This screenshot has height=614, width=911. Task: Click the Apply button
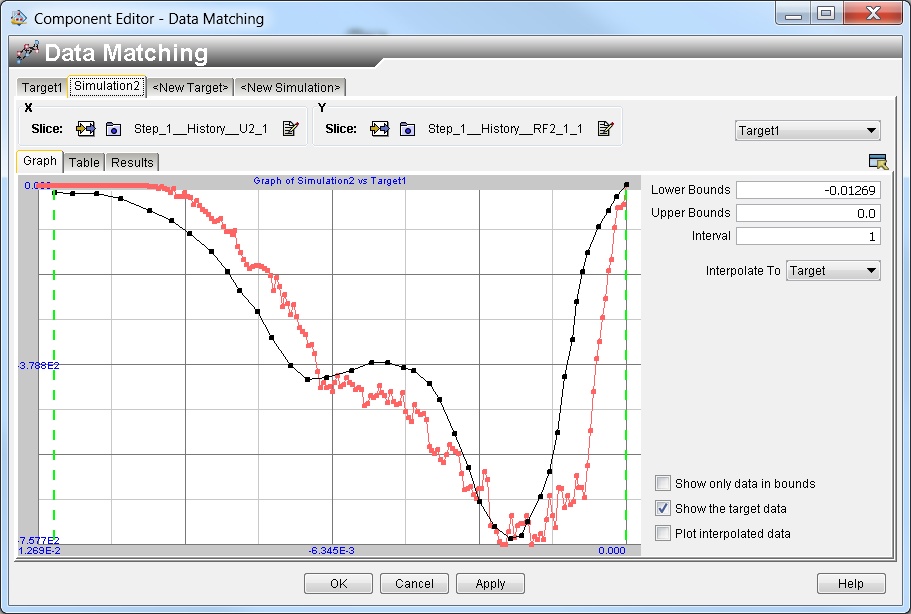pyautogui.click(x=490, y=584)
